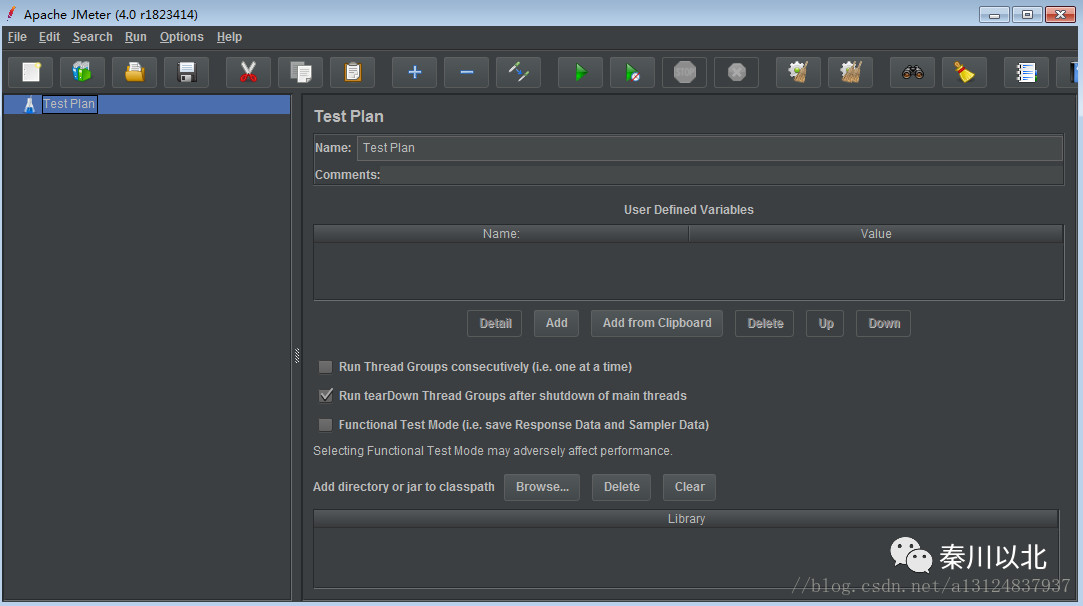This screenshot has width=1083, height=606.
Task: Collapse all nodes with minus icon
Action: point(466,72)
